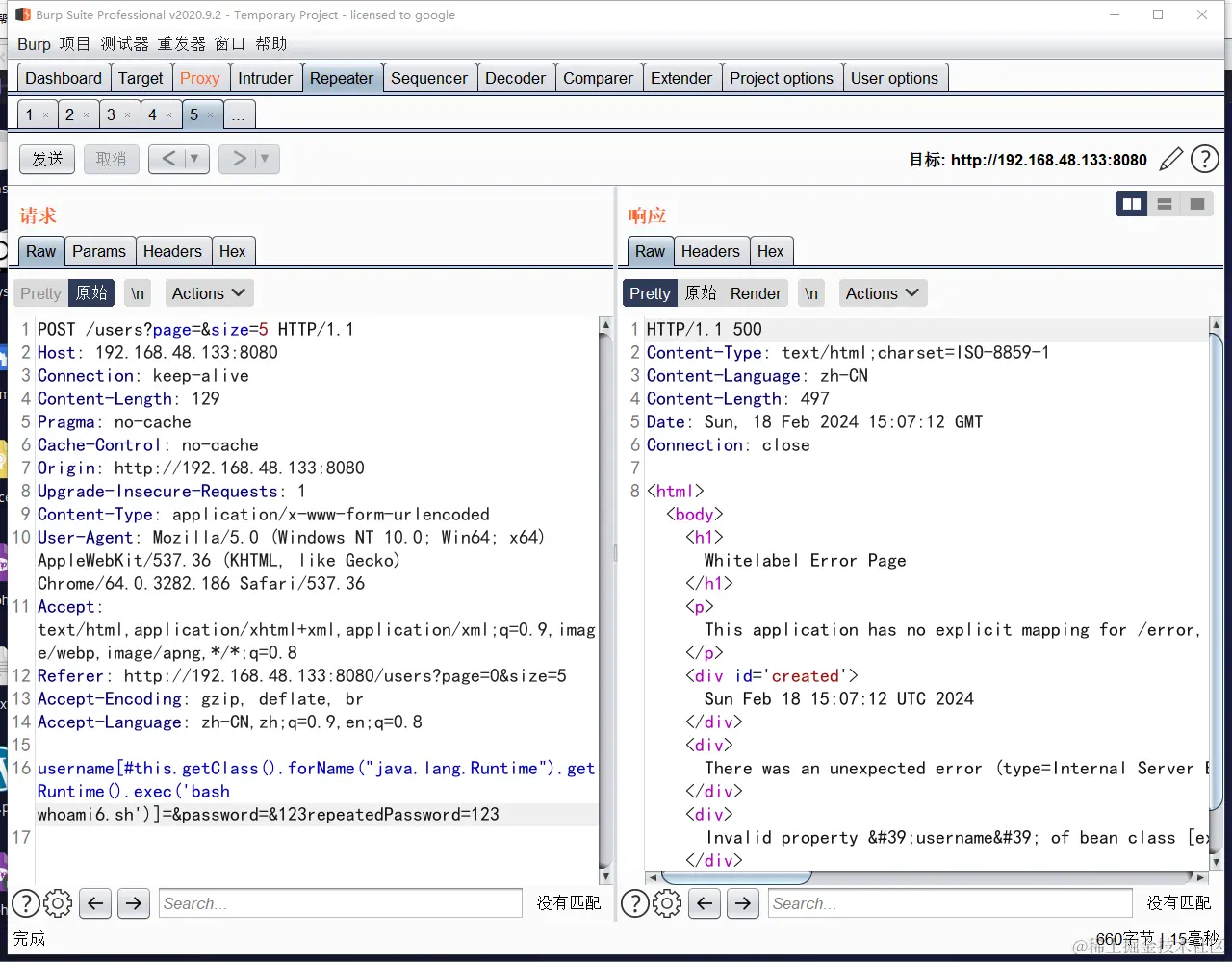Close Repeater tab 3
The width and height of the screenshot is (1232, 962).
tap(127, 115)
